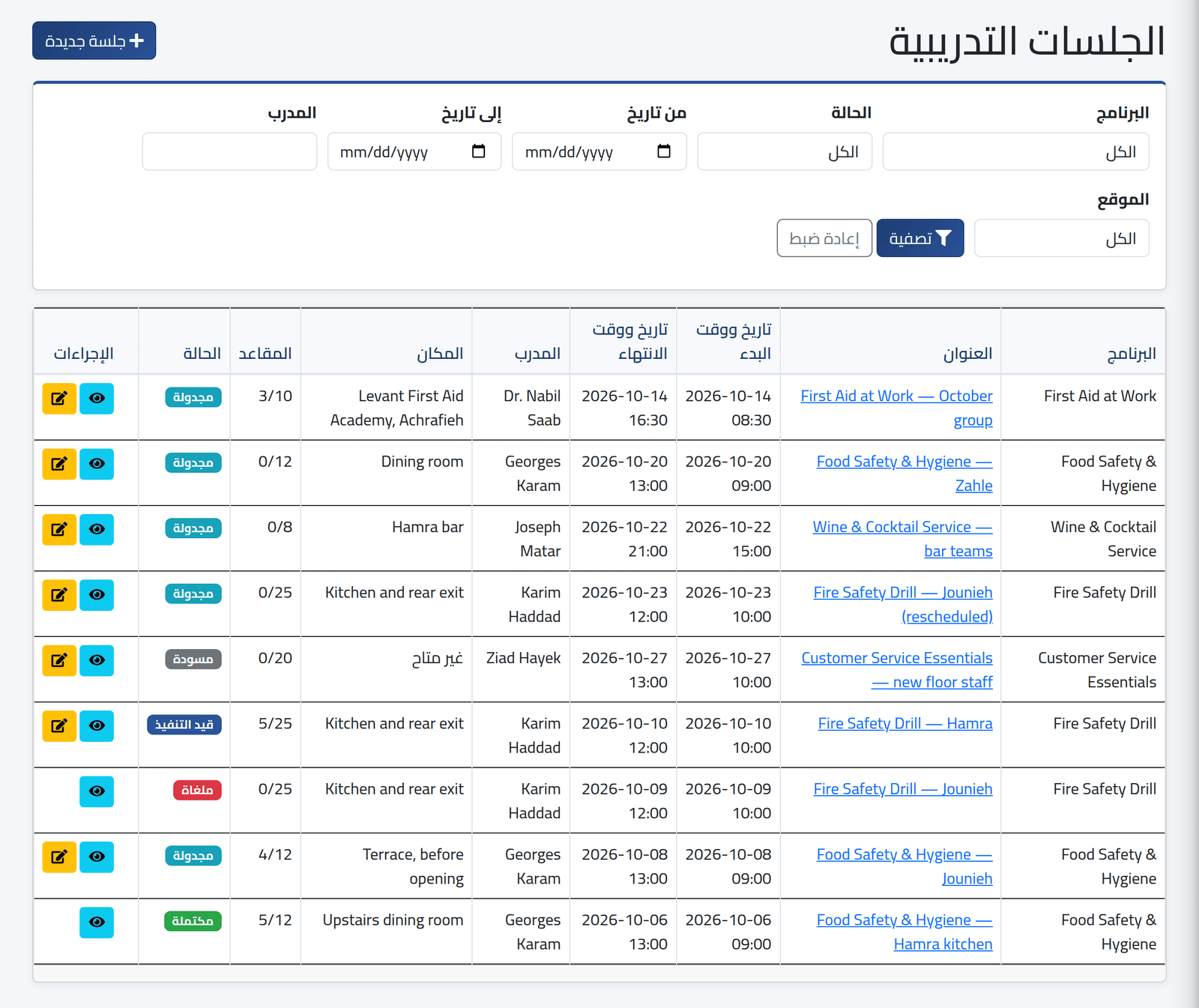Screen dimensions: 1199x1008
Task: Click the قيد التنفيذ status badge
Action: point(184,725)
